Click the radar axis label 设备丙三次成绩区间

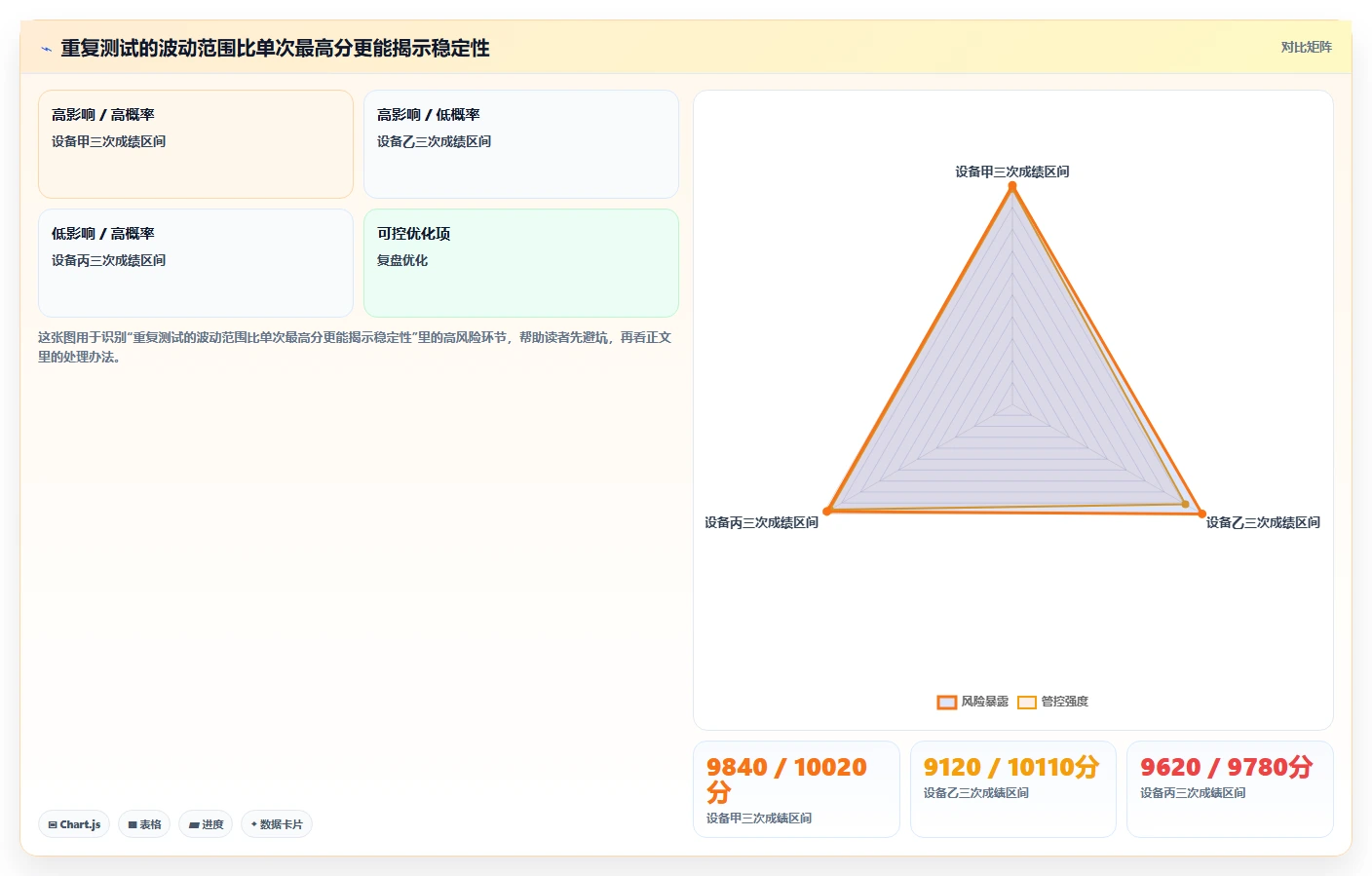coord(761,522)
